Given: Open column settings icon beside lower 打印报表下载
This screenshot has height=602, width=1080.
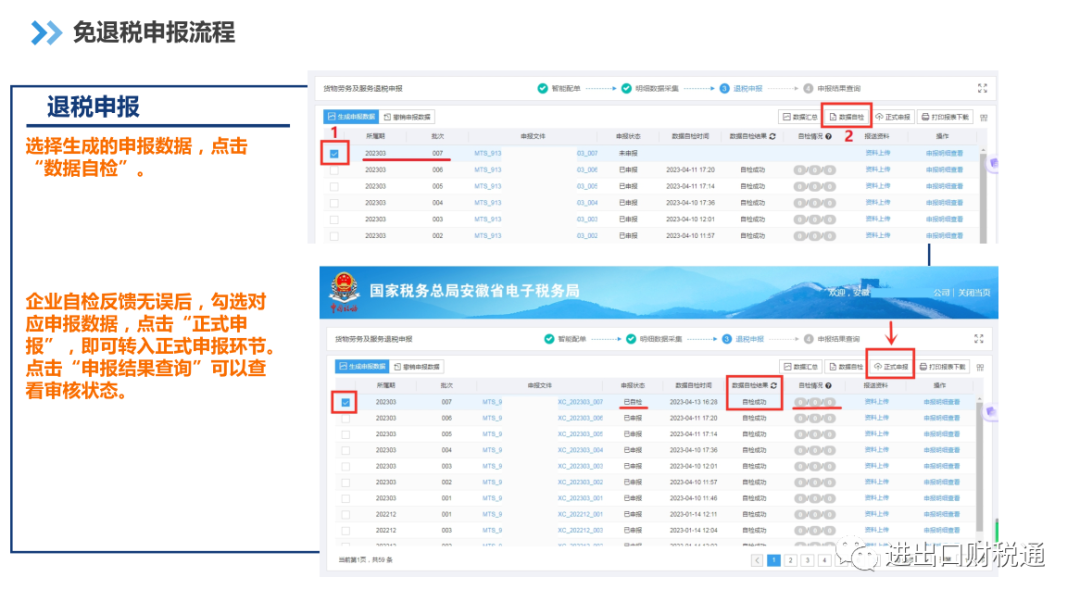Looking at the screenshot, I should pyautogui.click(x=980, y=367).
